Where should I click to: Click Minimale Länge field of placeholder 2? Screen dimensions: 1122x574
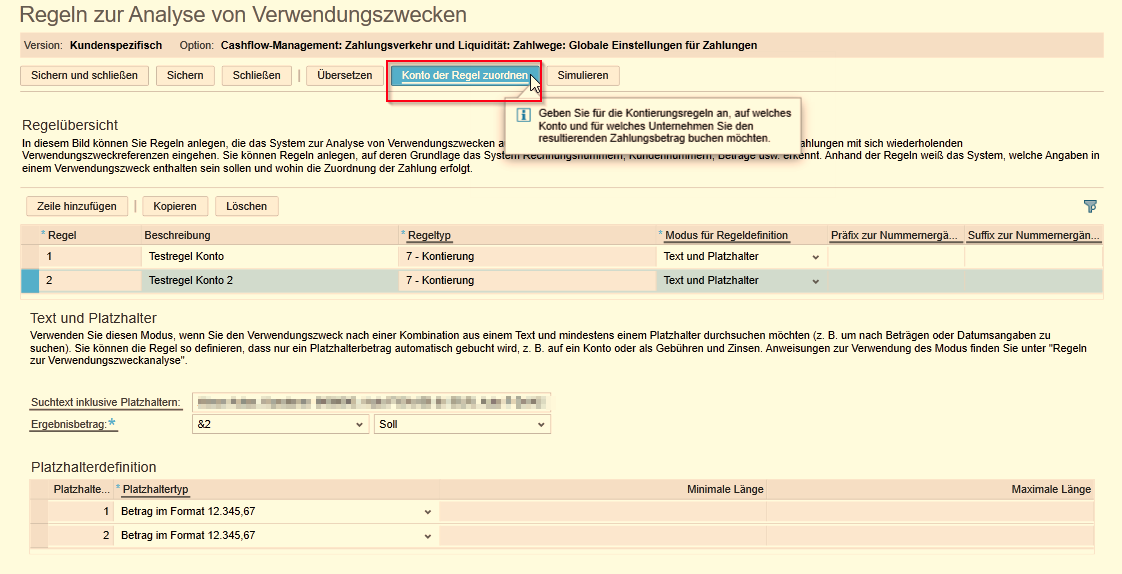[x=603, y=535]
